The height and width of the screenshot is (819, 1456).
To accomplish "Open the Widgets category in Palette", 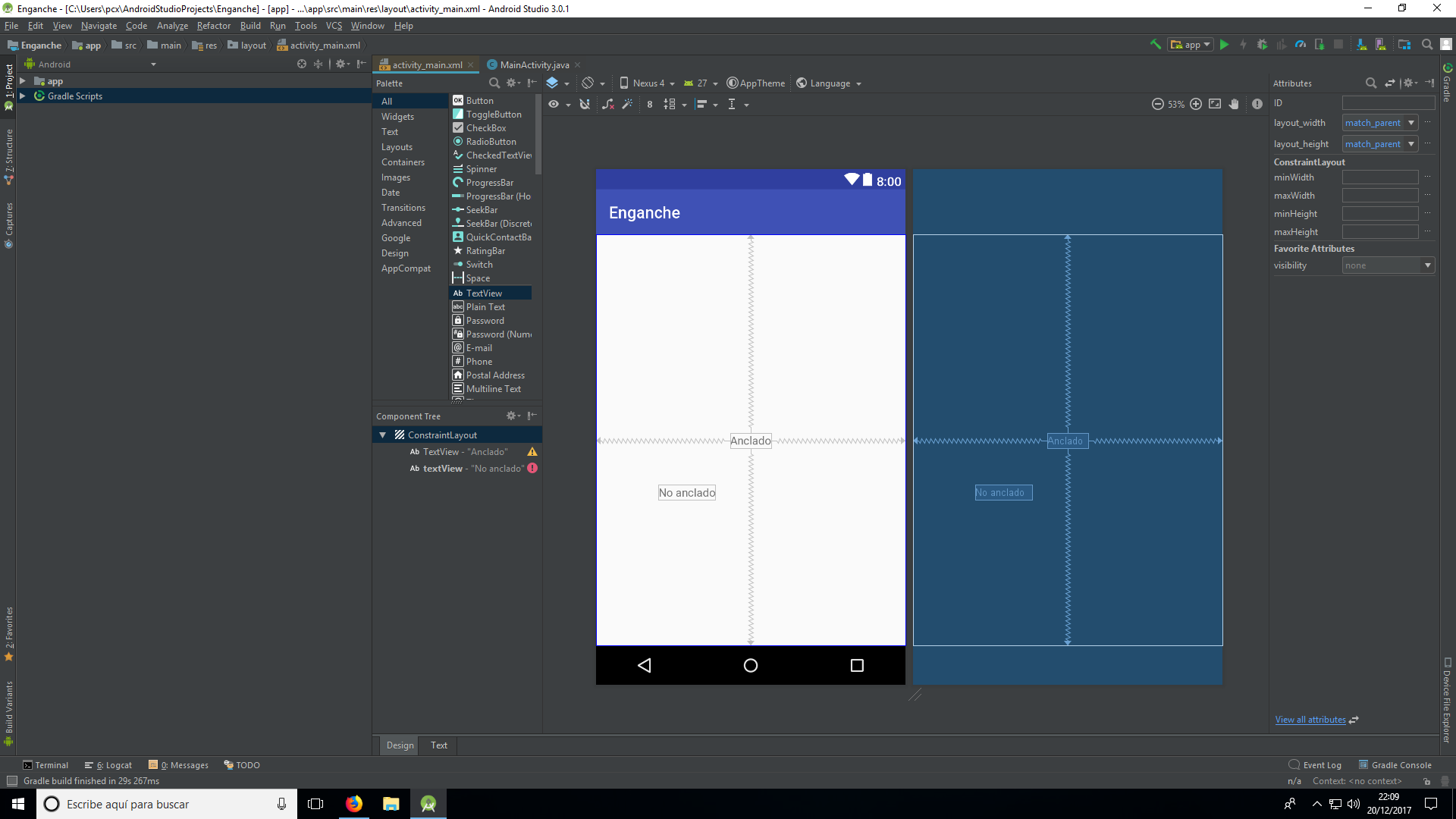I will tap(397, 116).
